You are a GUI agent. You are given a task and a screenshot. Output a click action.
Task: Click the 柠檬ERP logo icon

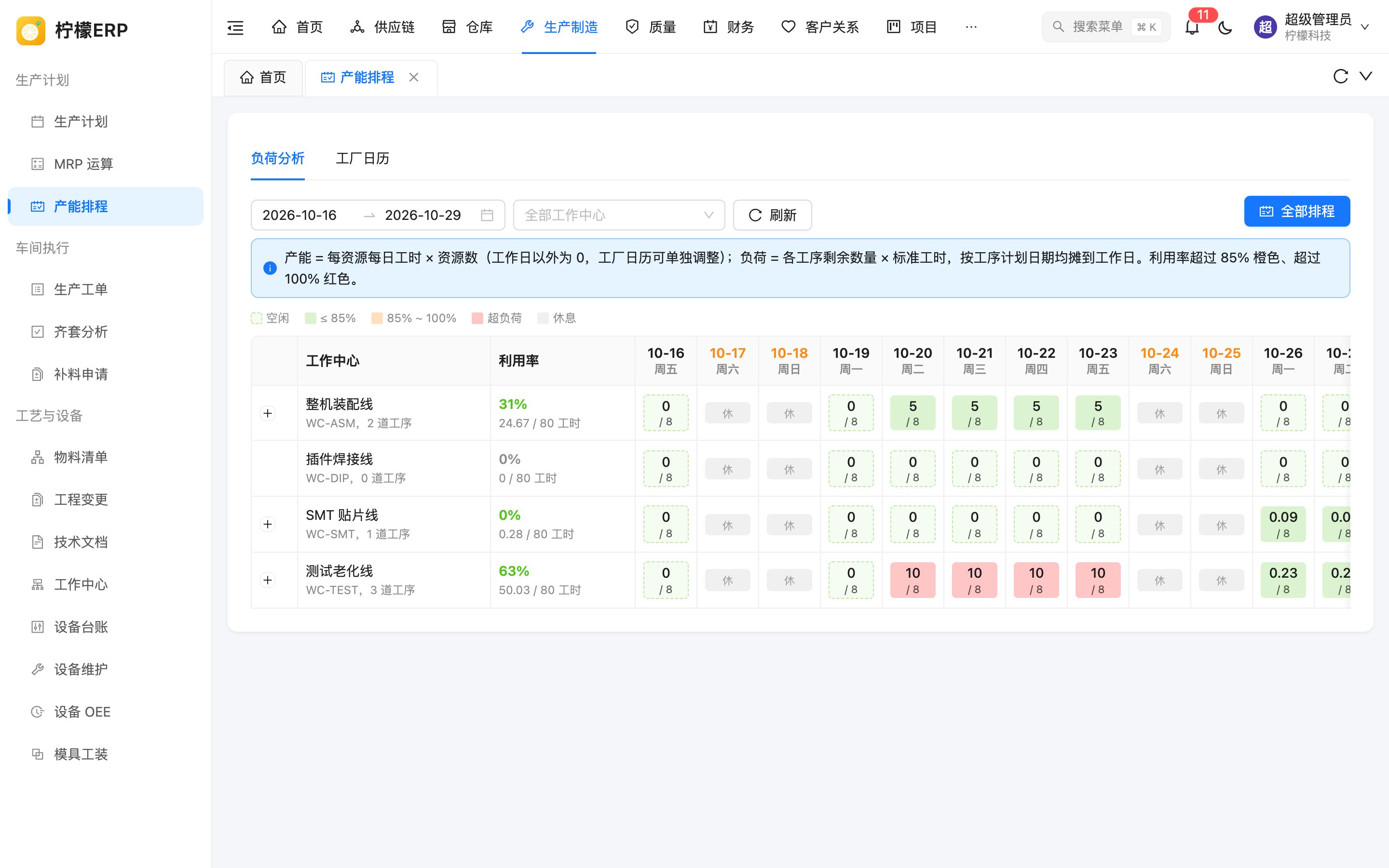[30, 30]
